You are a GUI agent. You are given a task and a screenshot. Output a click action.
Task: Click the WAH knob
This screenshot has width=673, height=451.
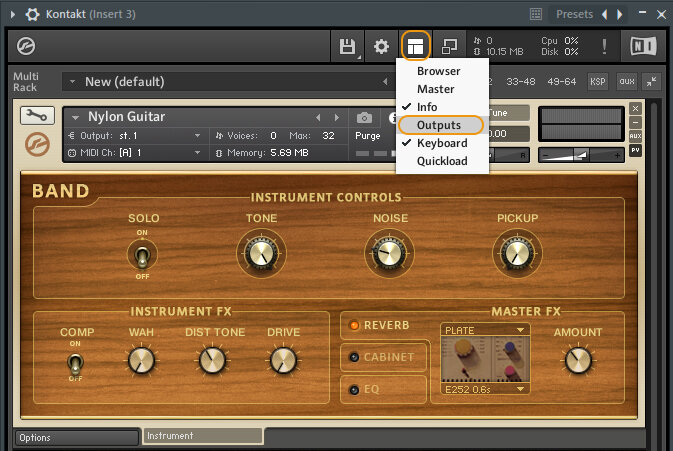[x=141, y=360]
